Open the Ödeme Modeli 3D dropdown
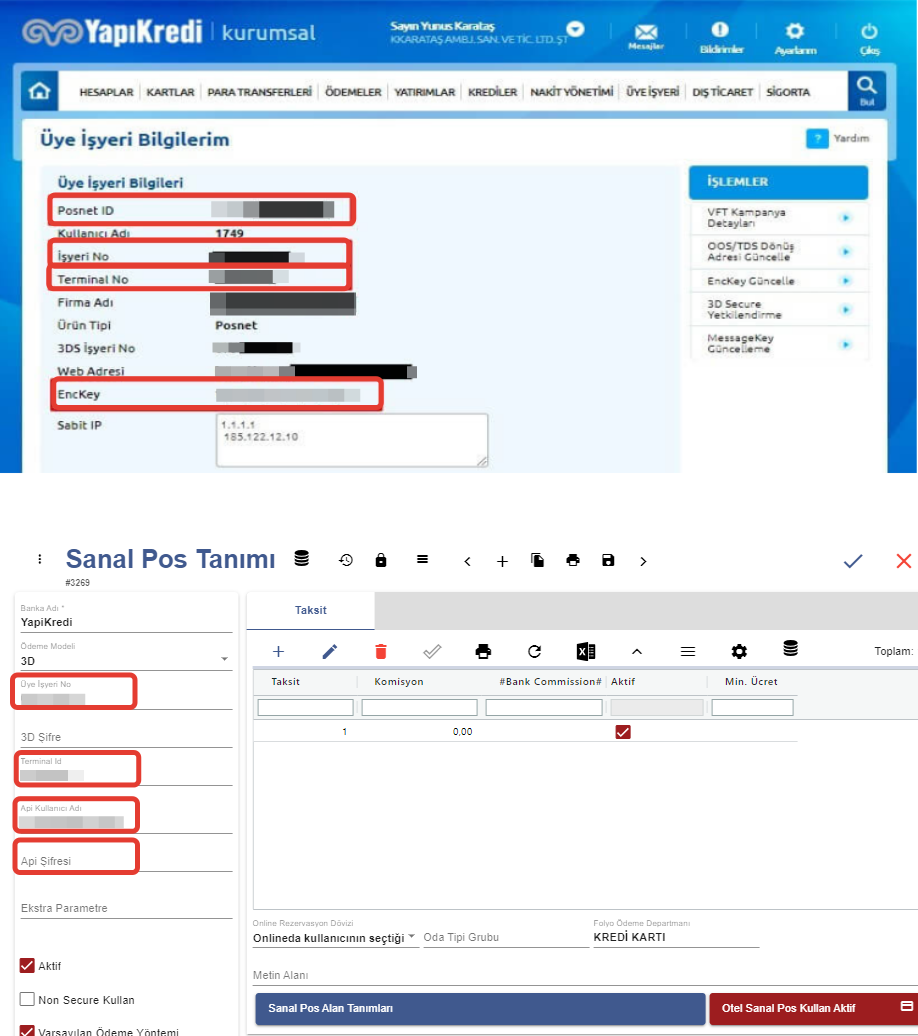The width and height of the screenshot is (918, 1036). click(x=222, y=661)
